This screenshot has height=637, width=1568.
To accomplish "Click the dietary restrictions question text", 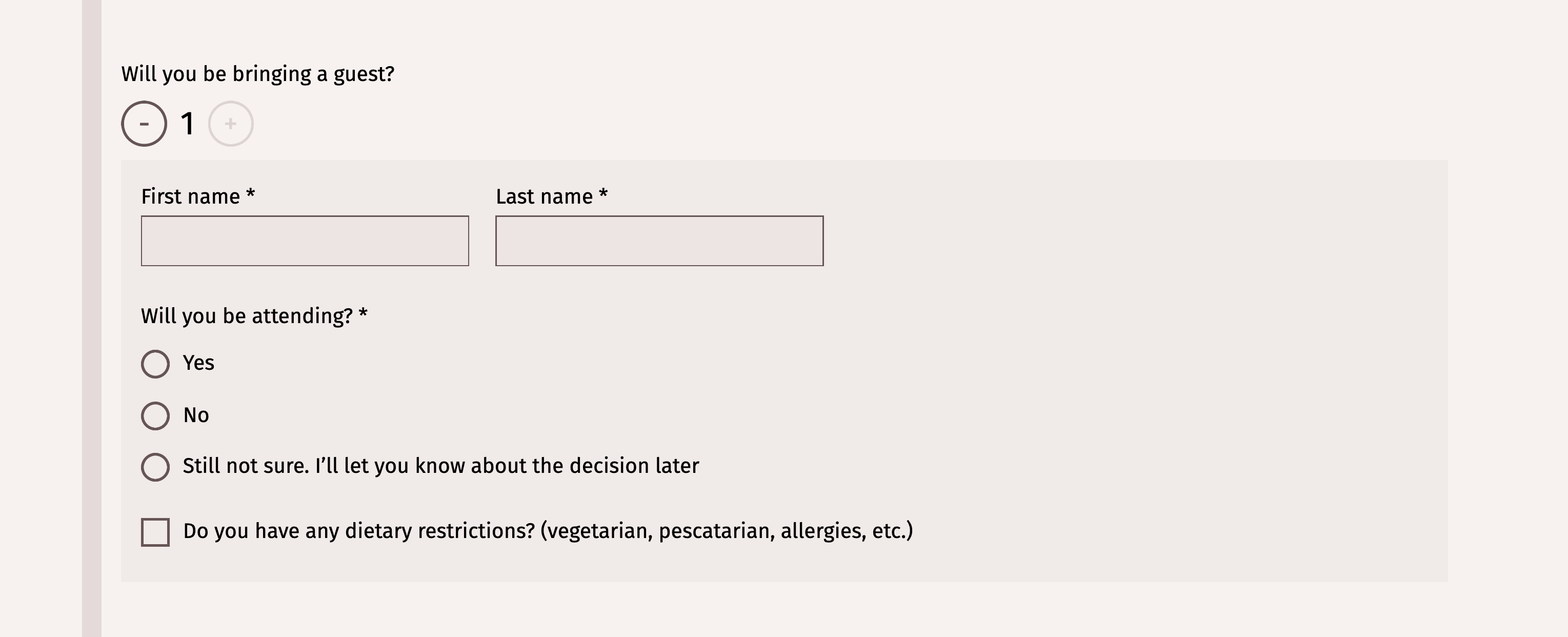I will pos(548,531).
